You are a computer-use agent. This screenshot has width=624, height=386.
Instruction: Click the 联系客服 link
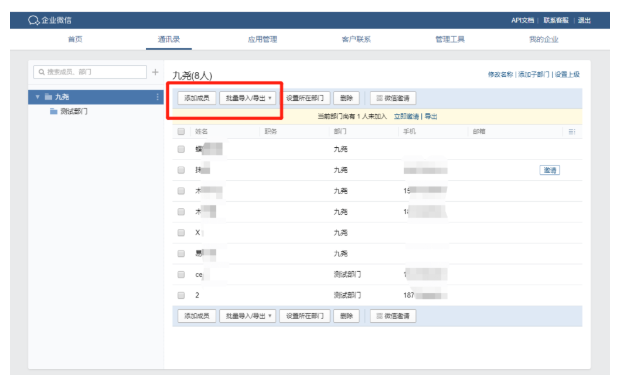(x=556, y=20)
